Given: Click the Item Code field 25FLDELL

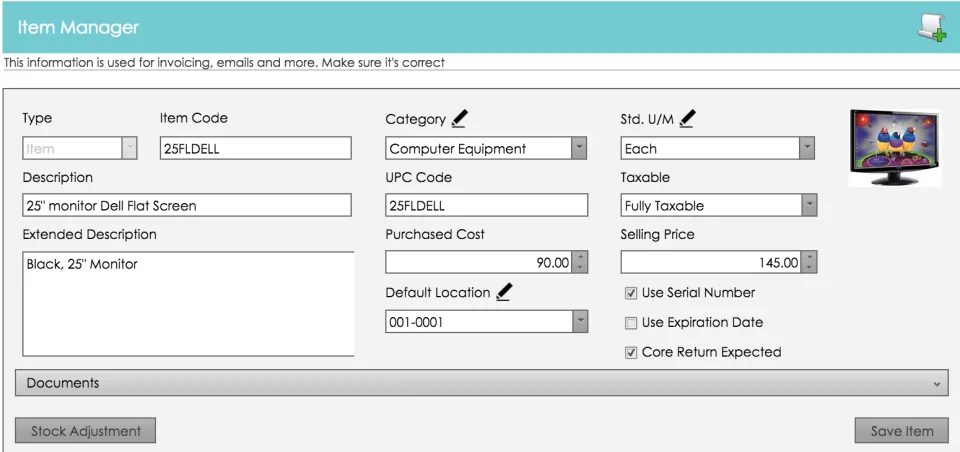Looking at the screenshot, I should pyautogui.click(x=255, y=148).
